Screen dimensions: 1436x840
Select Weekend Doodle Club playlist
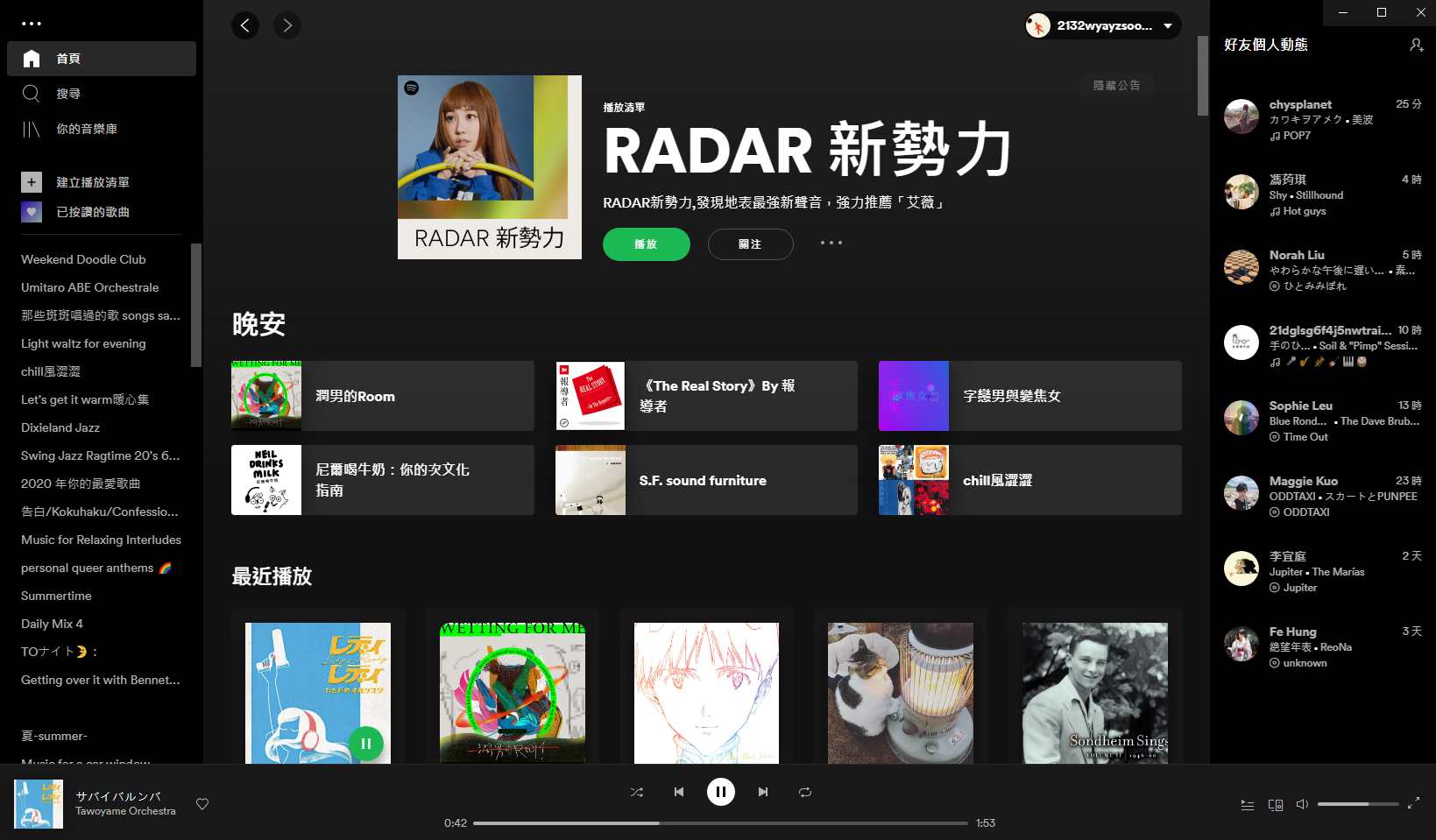[83, 259]
